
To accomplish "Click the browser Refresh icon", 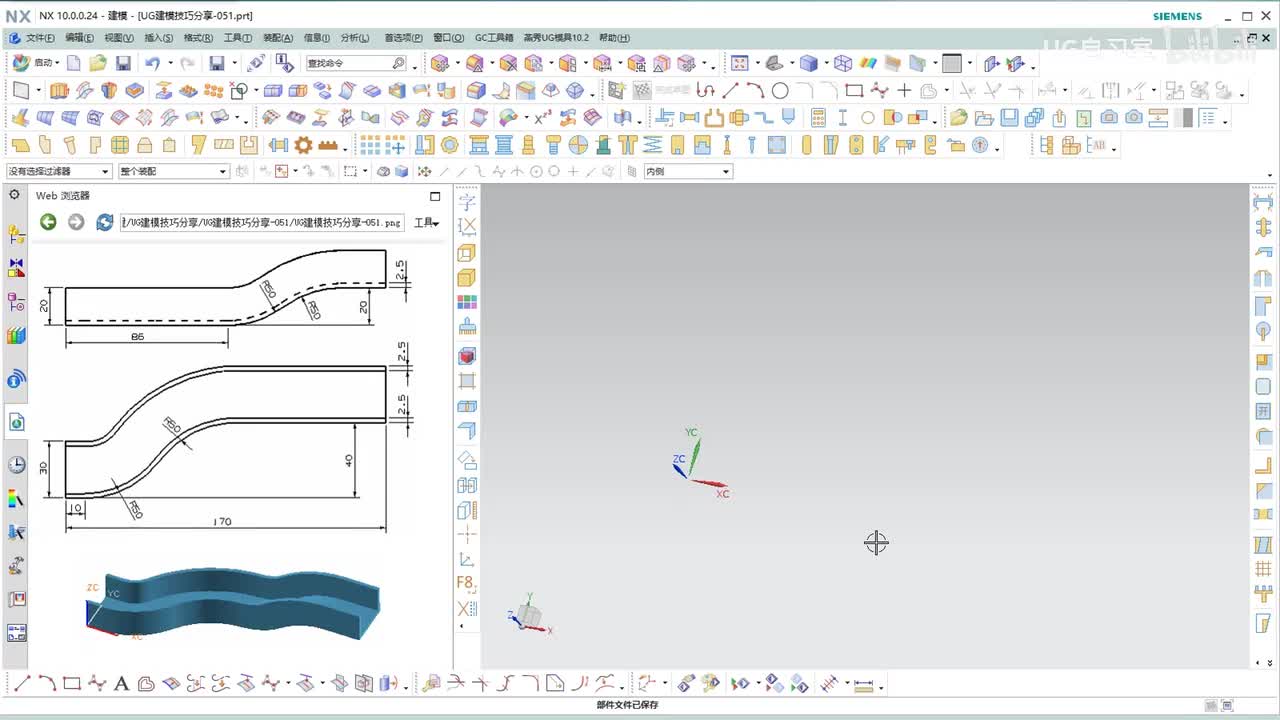I will point(104,222).
